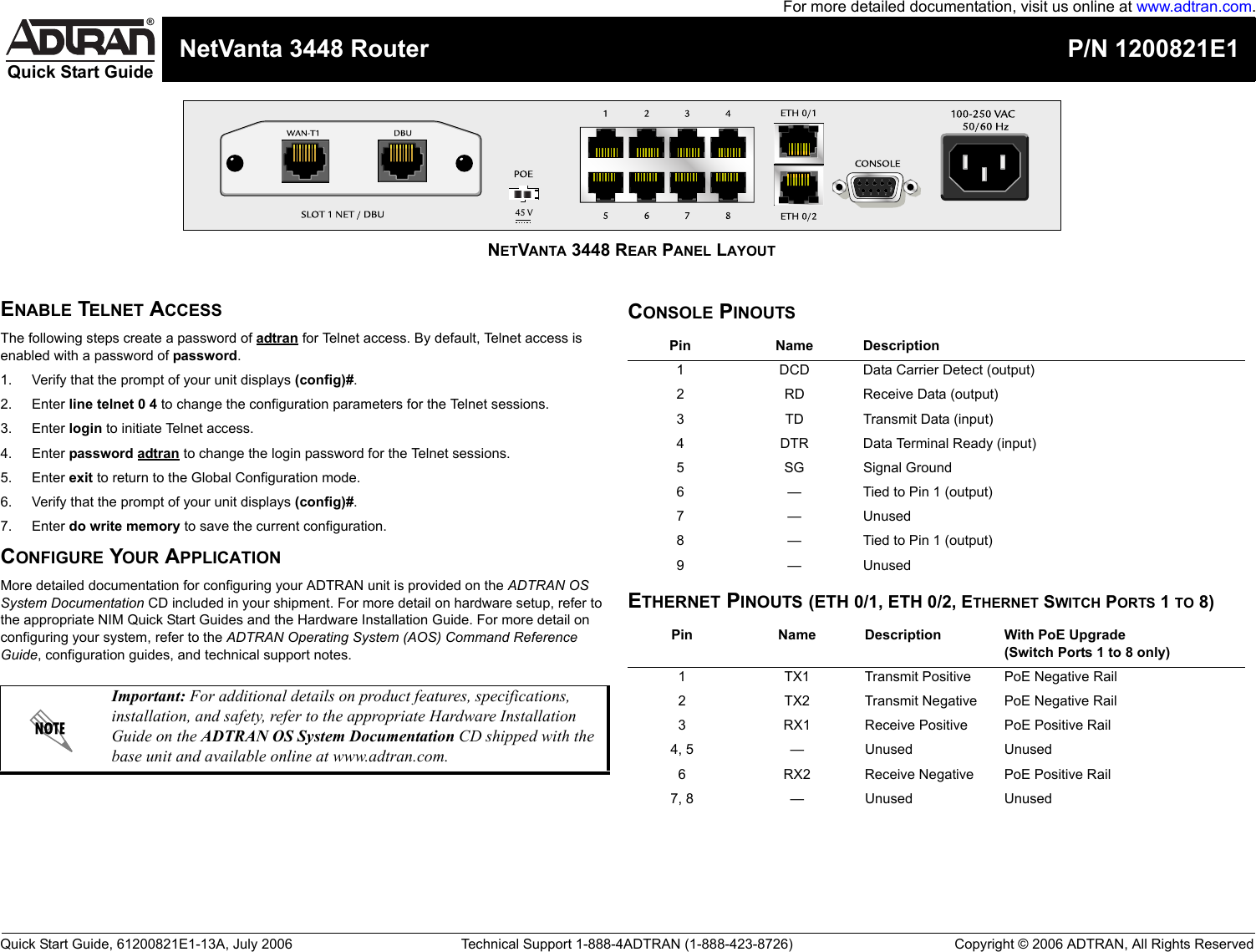Click 'DCD' in console pinouts table

794,369
